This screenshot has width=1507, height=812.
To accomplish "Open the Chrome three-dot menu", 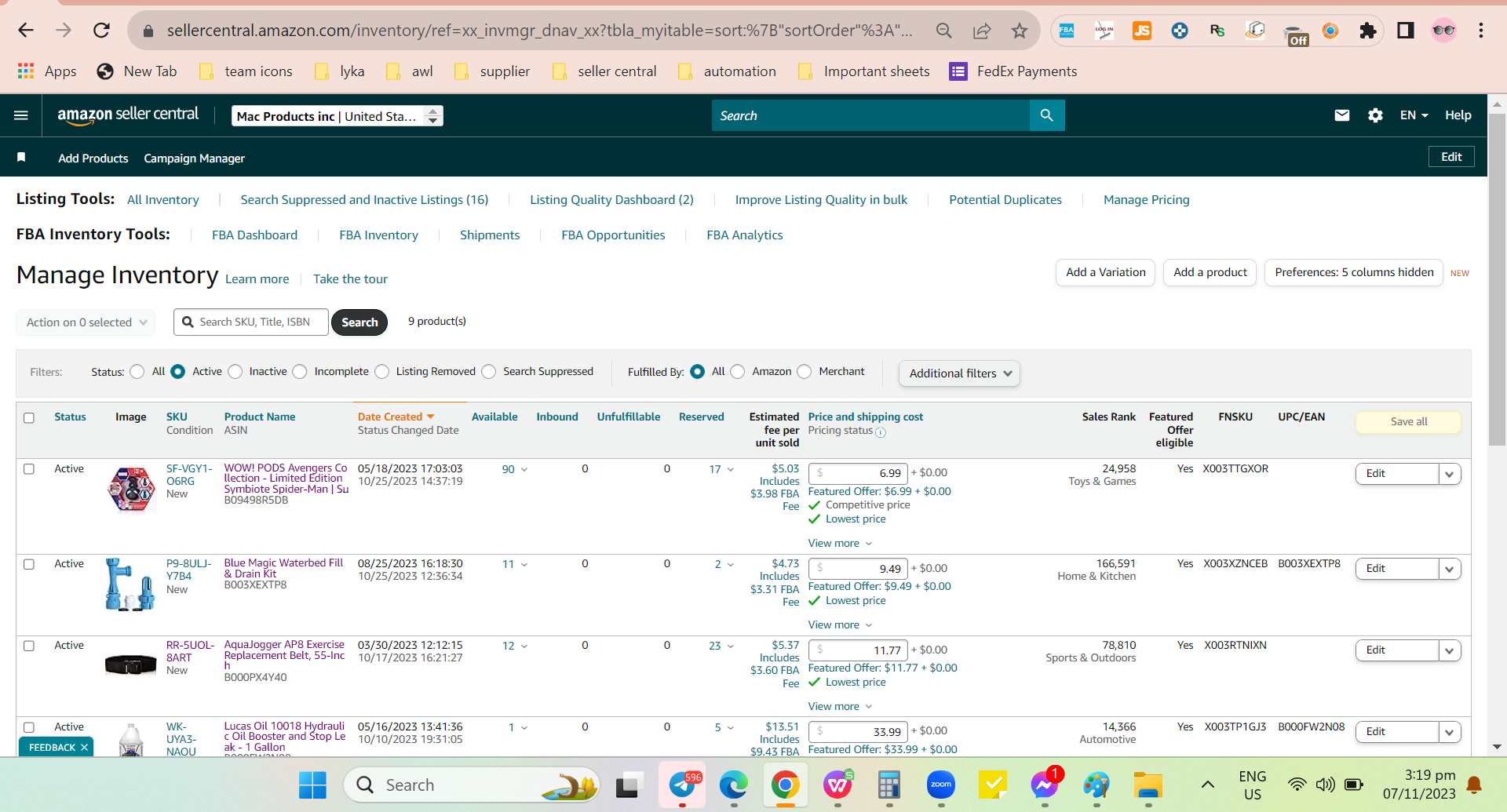I will coord(1481,31).
